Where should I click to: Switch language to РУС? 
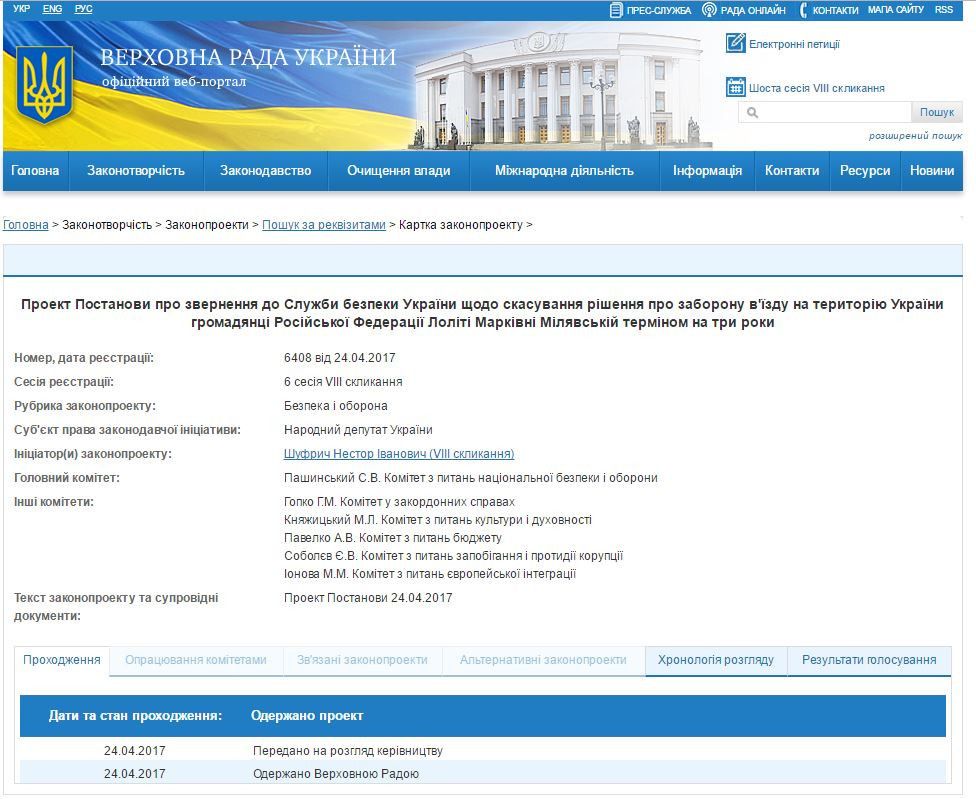point(83,9)
